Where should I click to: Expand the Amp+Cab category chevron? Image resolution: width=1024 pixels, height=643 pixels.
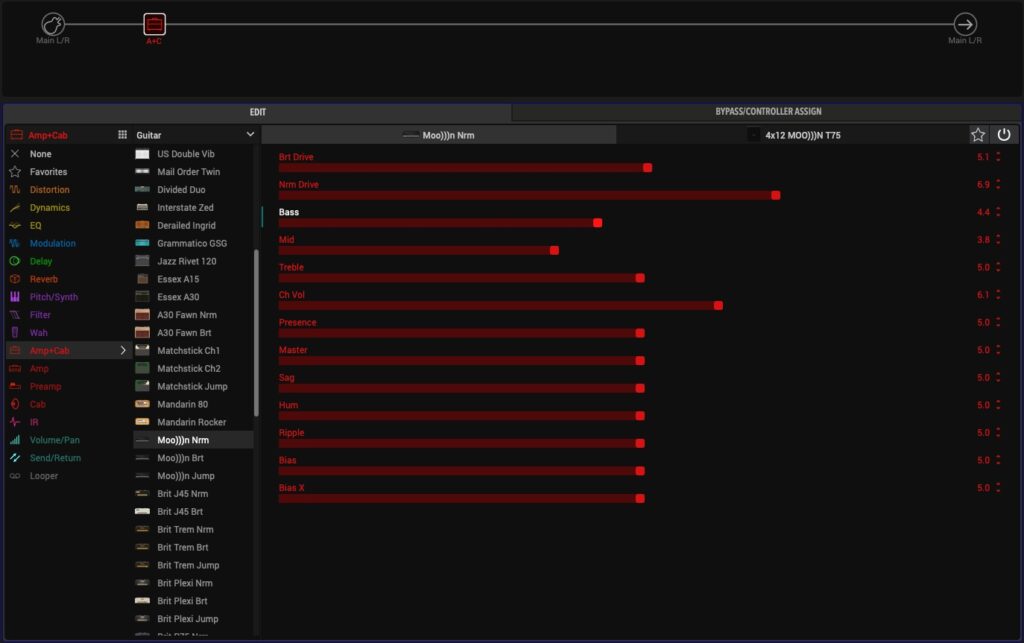(x=123, y=351)
